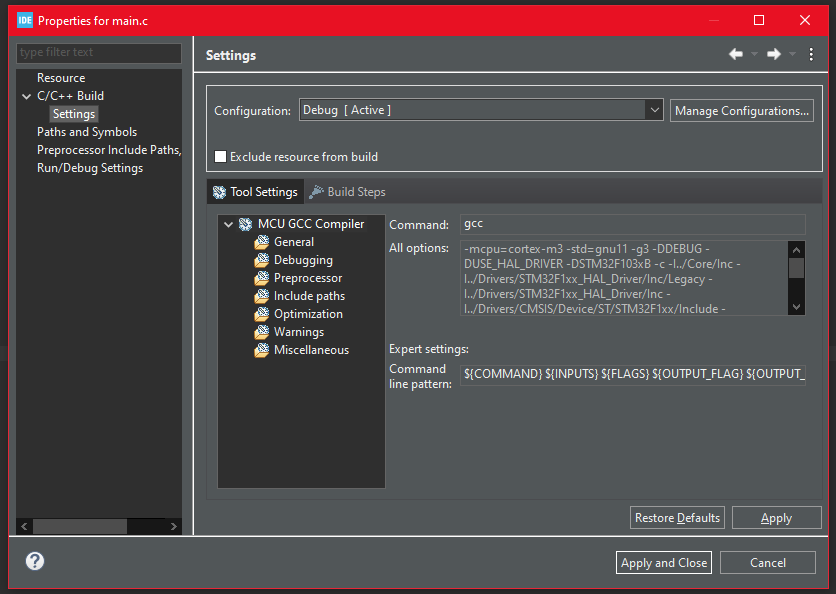The image size is (836, 594).
Task: Click the IDE logo in title bar
Action: (x=25, y=20)
